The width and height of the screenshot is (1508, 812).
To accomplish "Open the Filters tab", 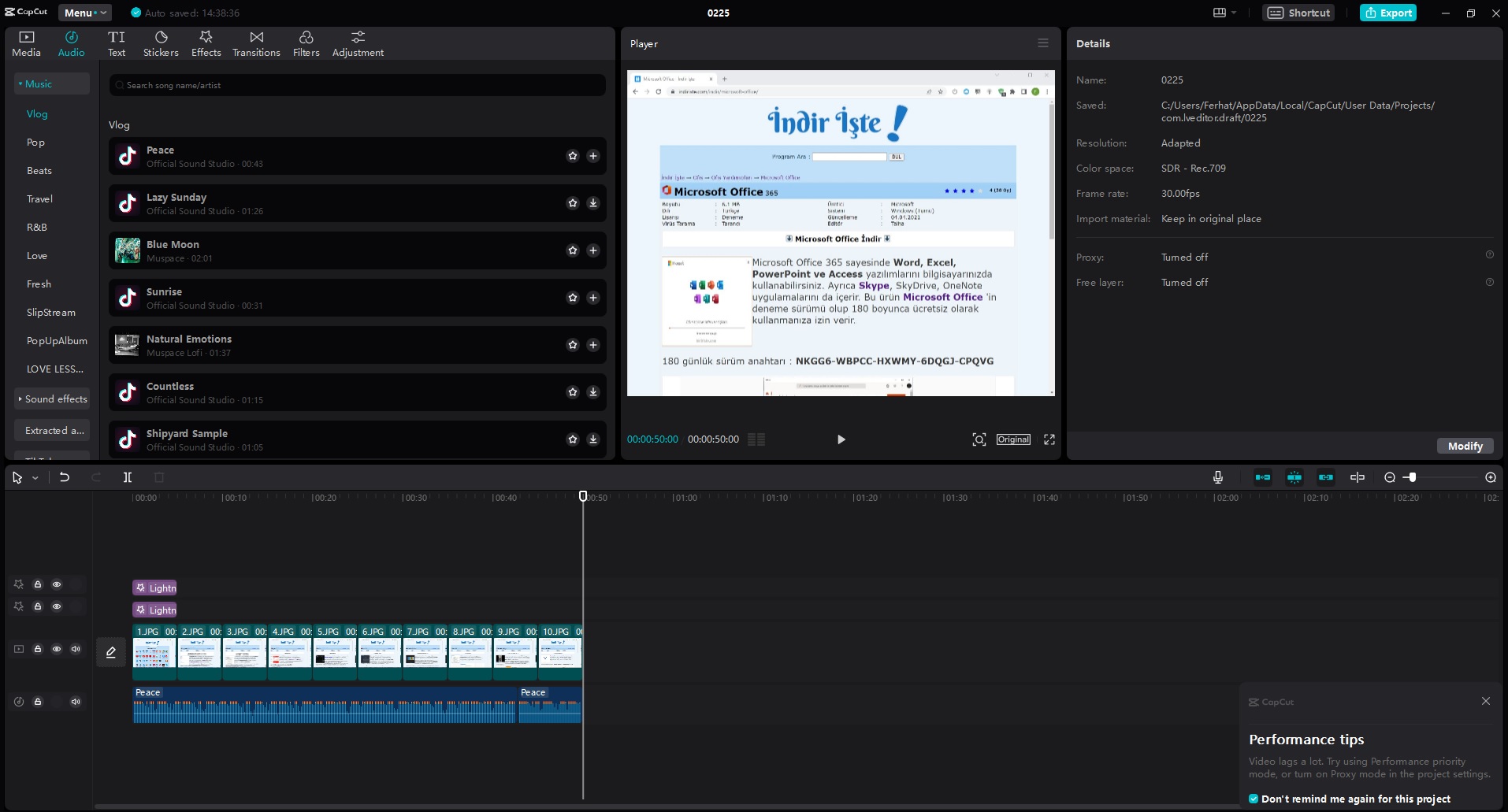I will (x=306, y=43).
